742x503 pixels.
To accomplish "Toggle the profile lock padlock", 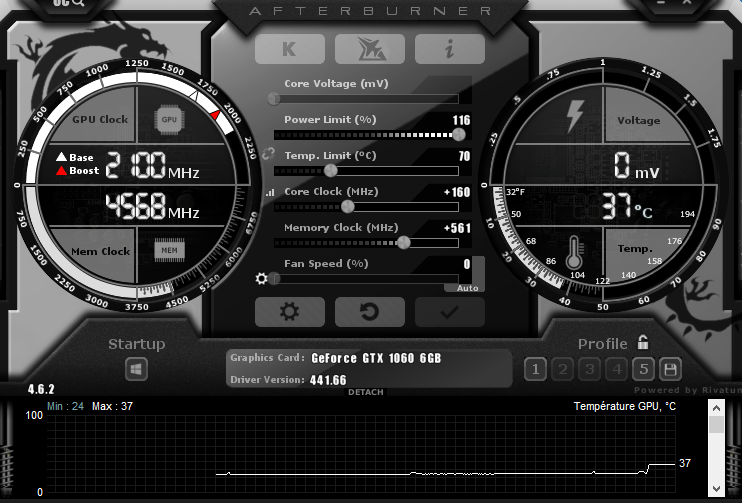I will pyautogui.click(x=643, y=342).
